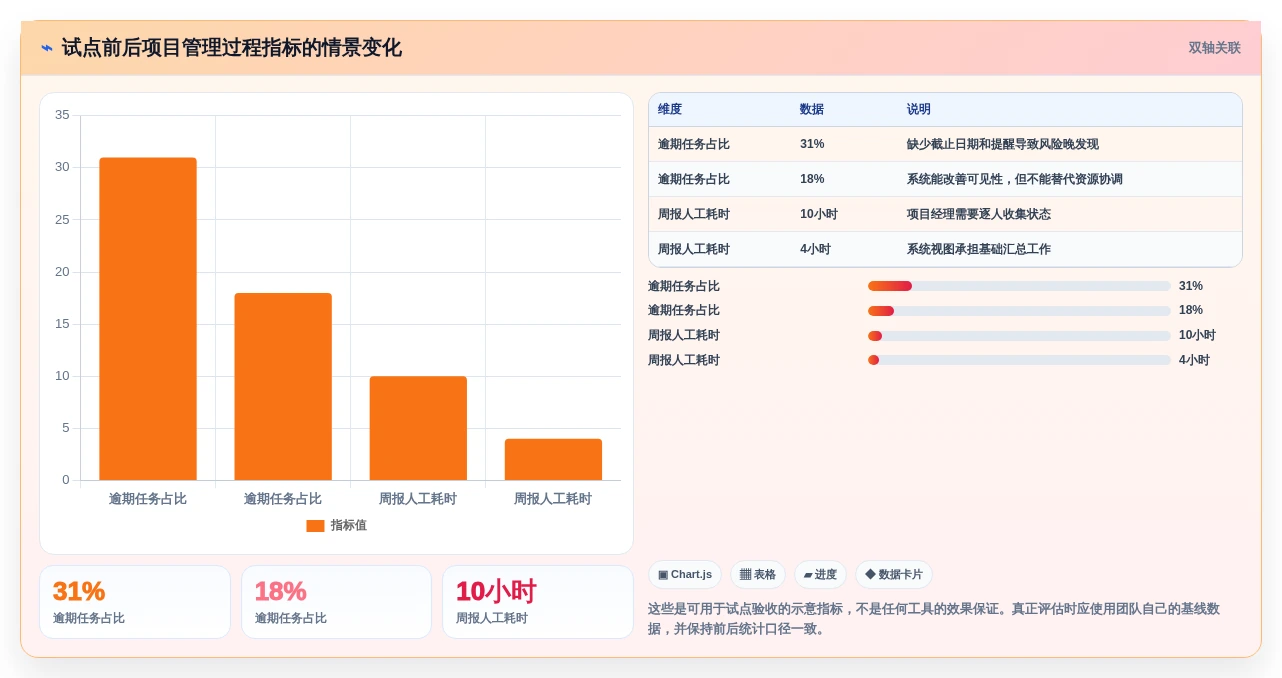Click the 进度 chip

(820, 575)
